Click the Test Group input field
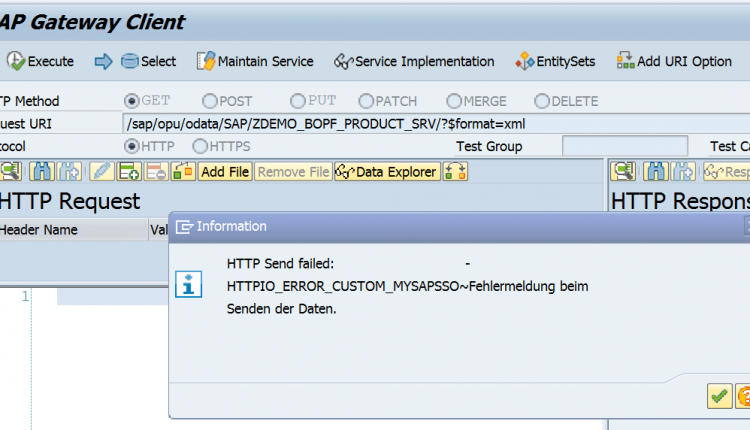The height and width of the screenshot is (430, 750). [x=625, y=146]
